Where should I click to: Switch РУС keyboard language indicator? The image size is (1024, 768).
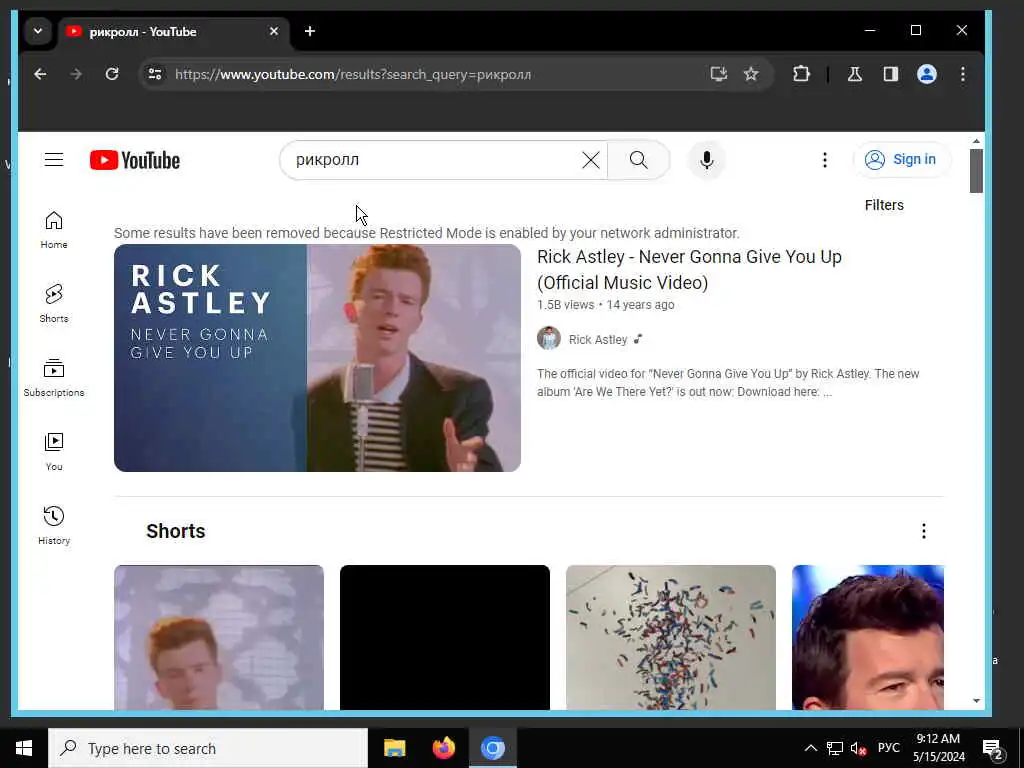click(888, 748)
